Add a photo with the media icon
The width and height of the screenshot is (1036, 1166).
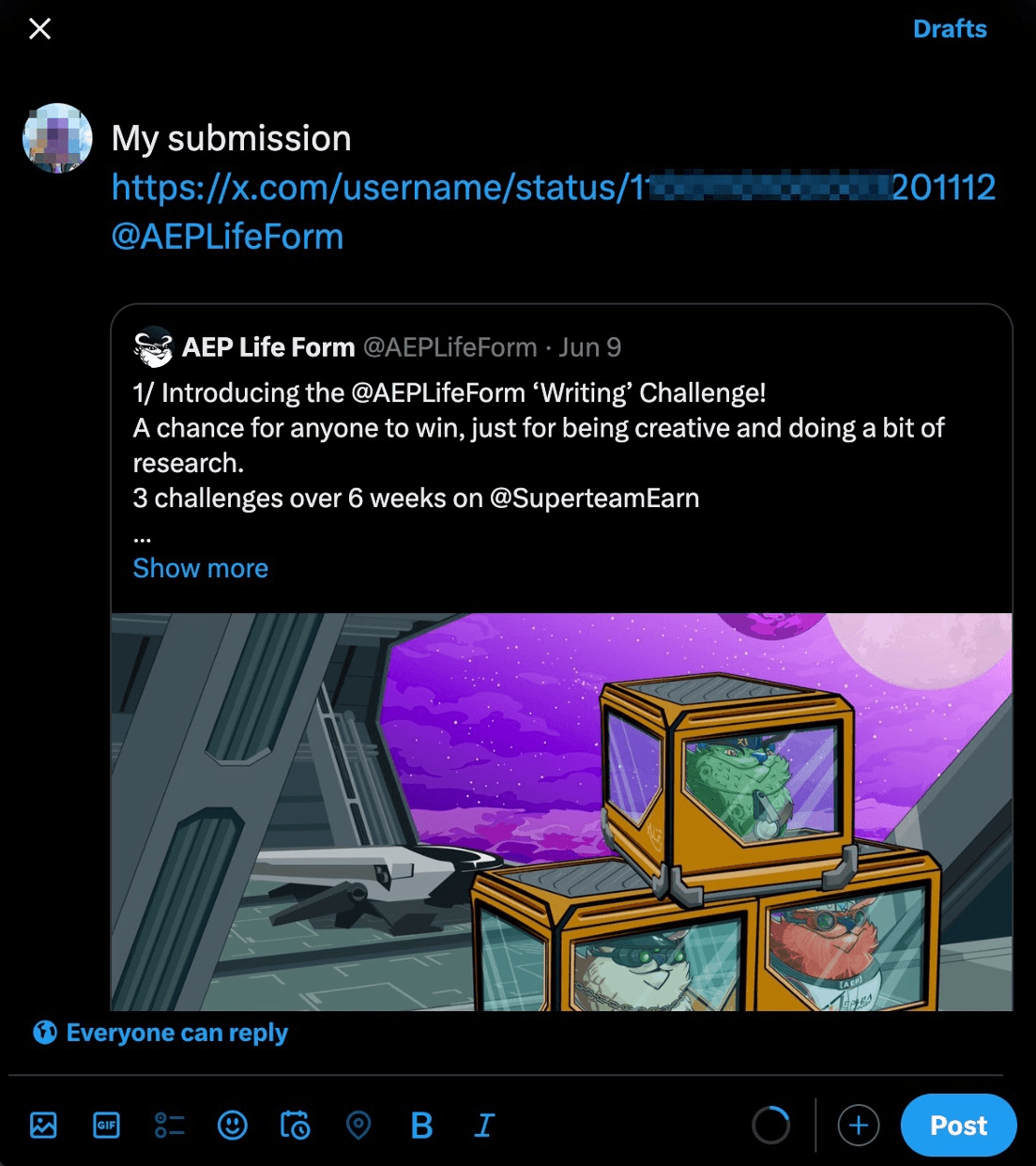pos(43,1125)
